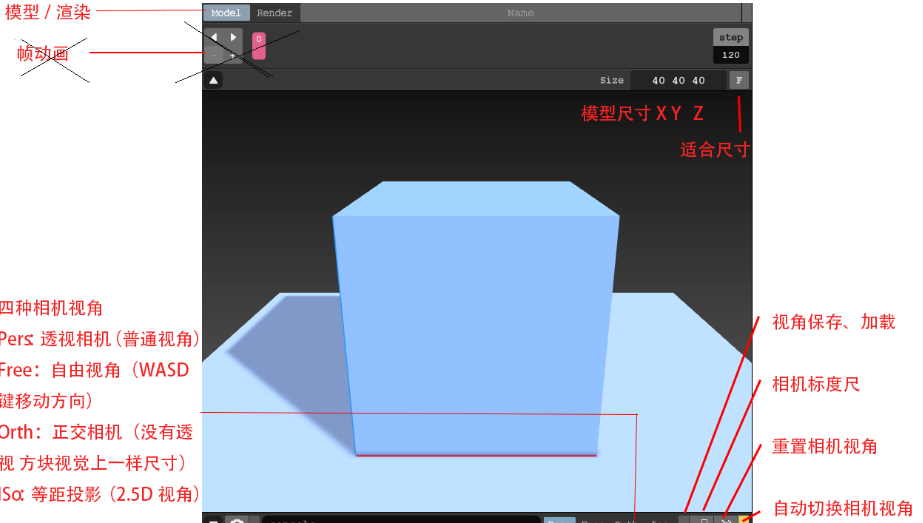Image resolution: width=923 pixels, height=523 pixels.
Task: Go to the previous animation frame
Action: 214,37
